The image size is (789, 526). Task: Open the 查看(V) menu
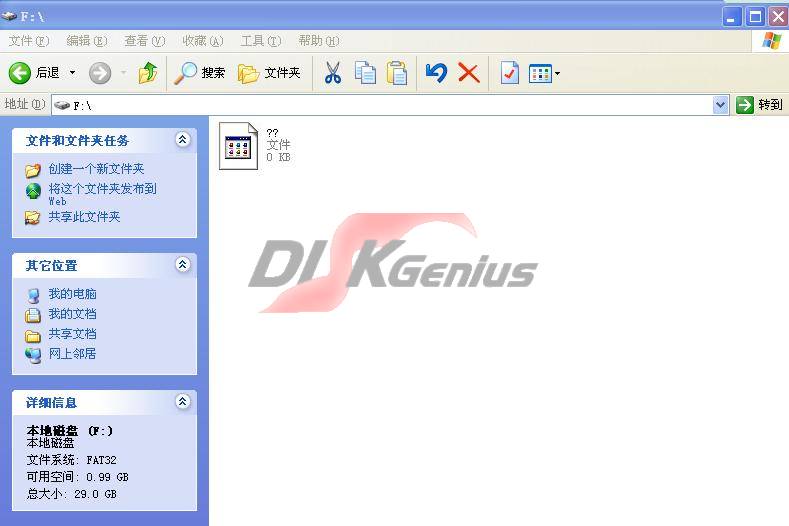pyautogui.click(x=144, y=41)
